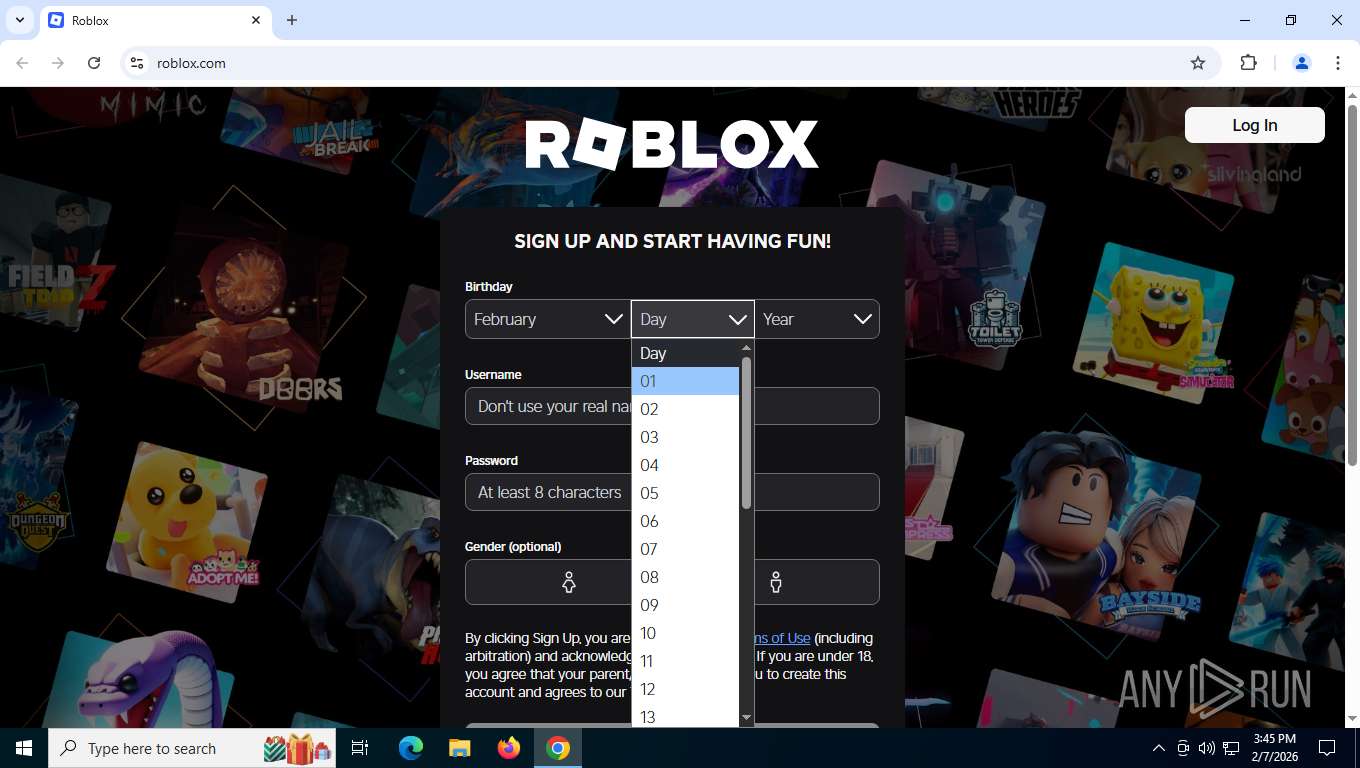Reload the Roblox page

[94, 63]
